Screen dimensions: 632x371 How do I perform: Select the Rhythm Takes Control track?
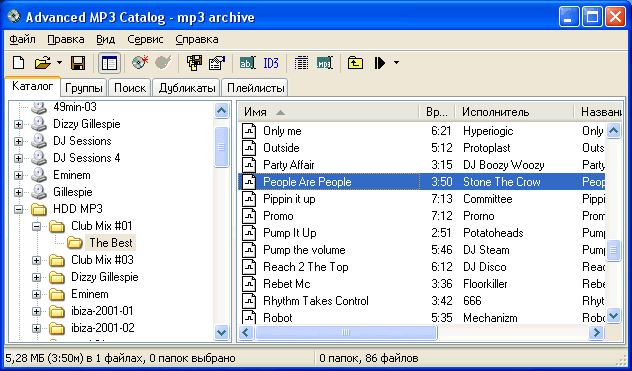[x=316, y=301]
